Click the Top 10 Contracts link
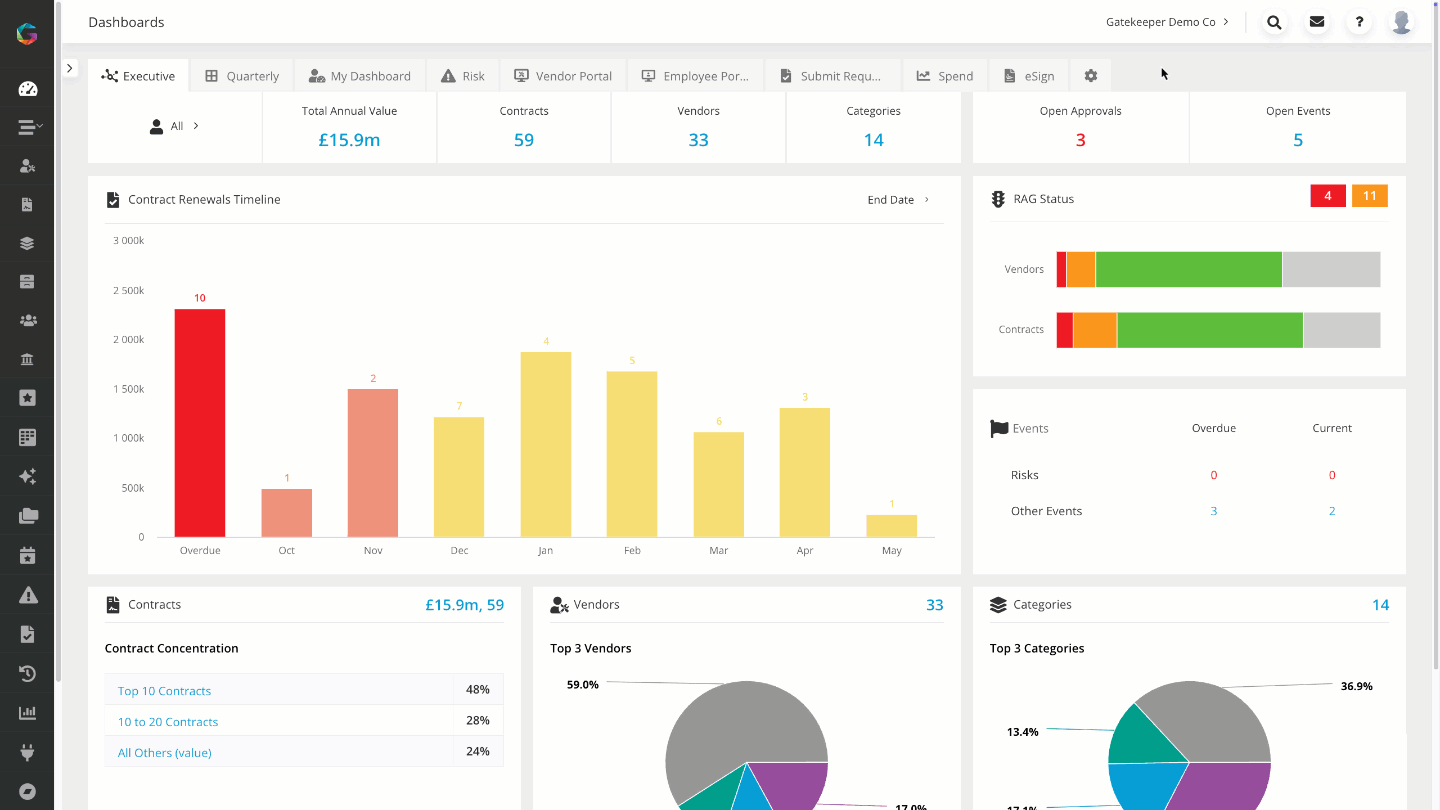Viewport: 1440px width, 810px height. coord(163,691)
